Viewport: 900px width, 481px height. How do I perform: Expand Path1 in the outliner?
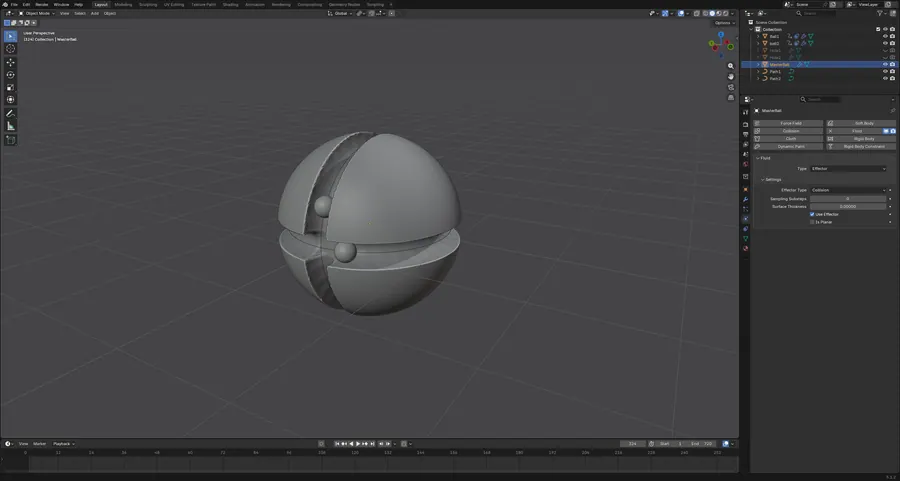click(x=758, y=71)
